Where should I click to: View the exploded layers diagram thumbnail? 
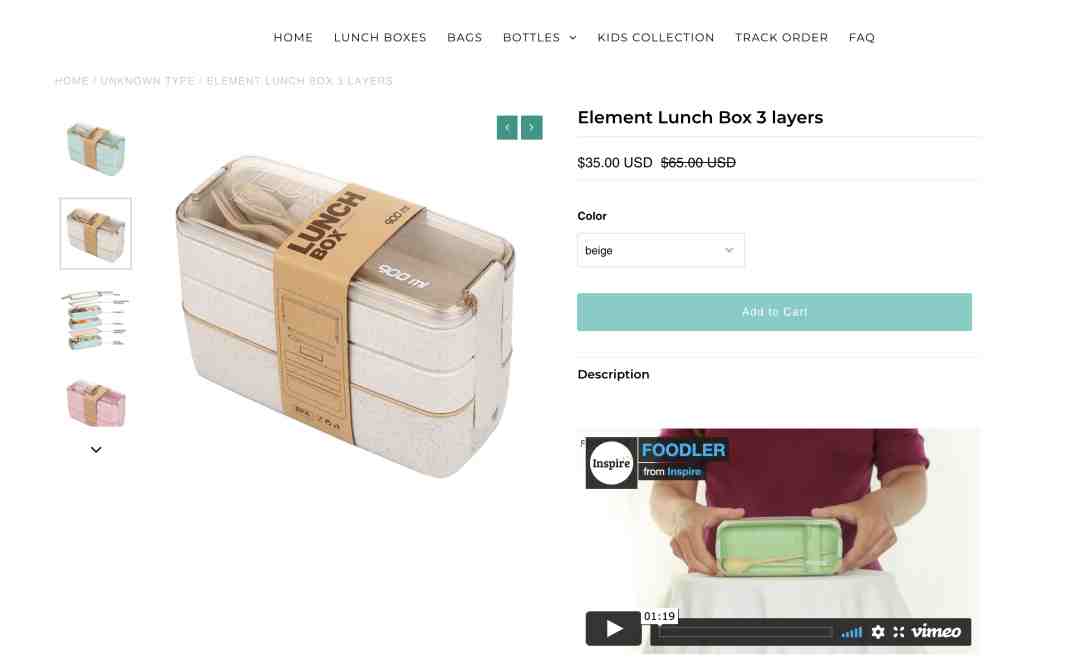[x=96, y=320]
